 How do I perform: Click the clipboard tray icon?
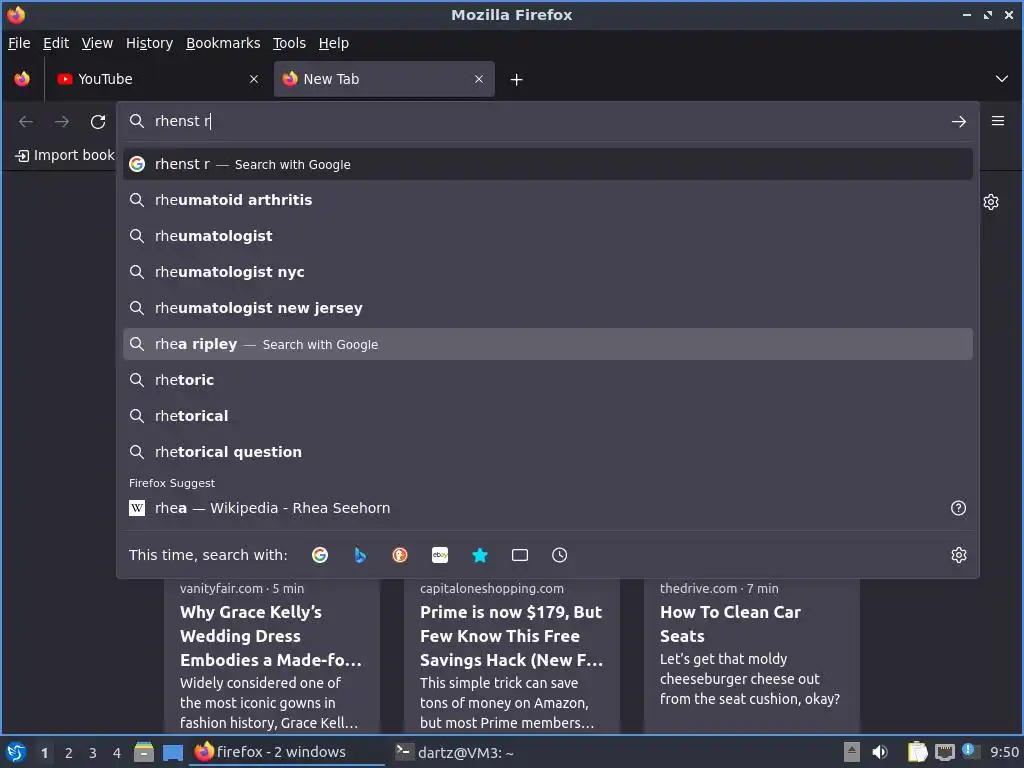tap(918, 752)
